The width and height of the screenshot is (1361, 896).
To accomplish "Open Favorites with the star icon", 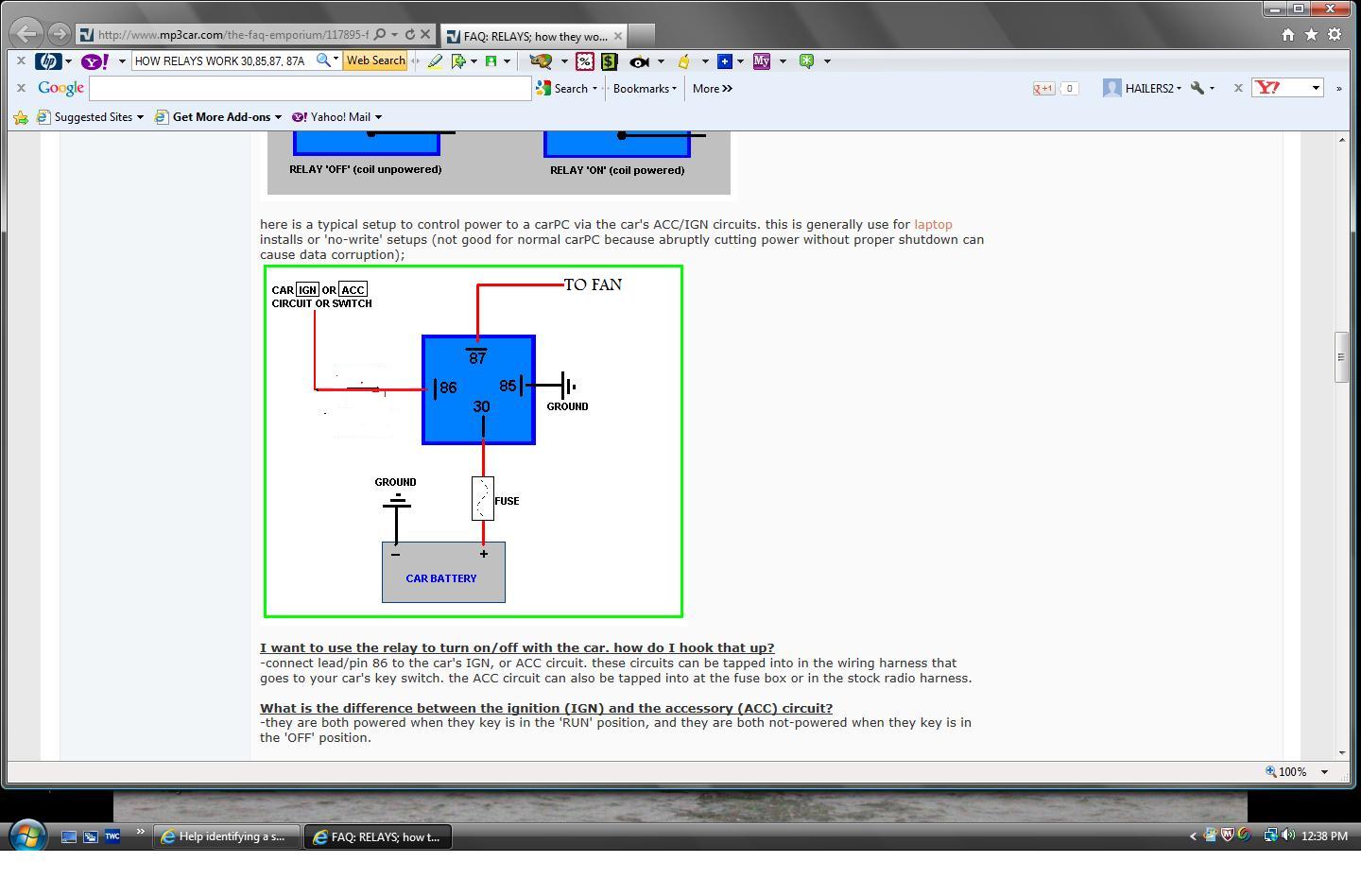I will 1311,34.
